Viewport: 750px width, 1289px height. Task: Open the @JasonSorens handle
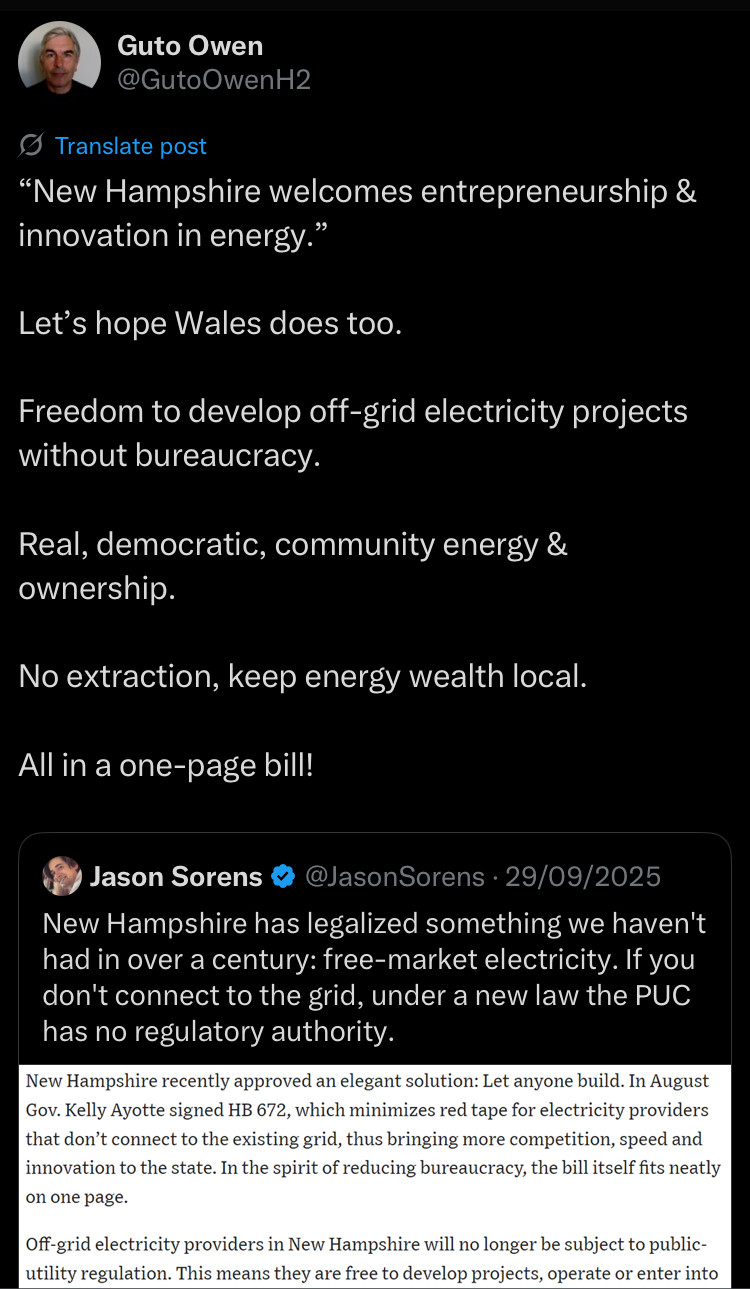(393, 877)
